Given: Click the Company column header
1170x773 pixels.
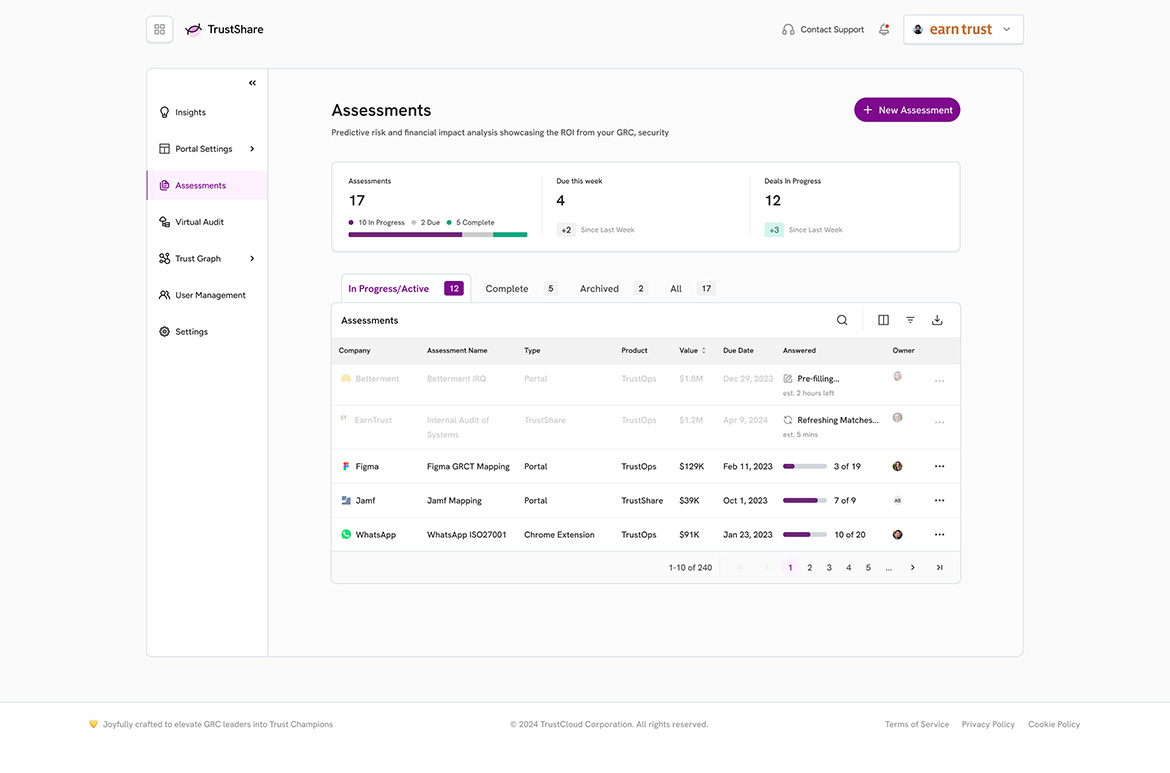Looking at the screenshot, I should click(x=354, y=351).
